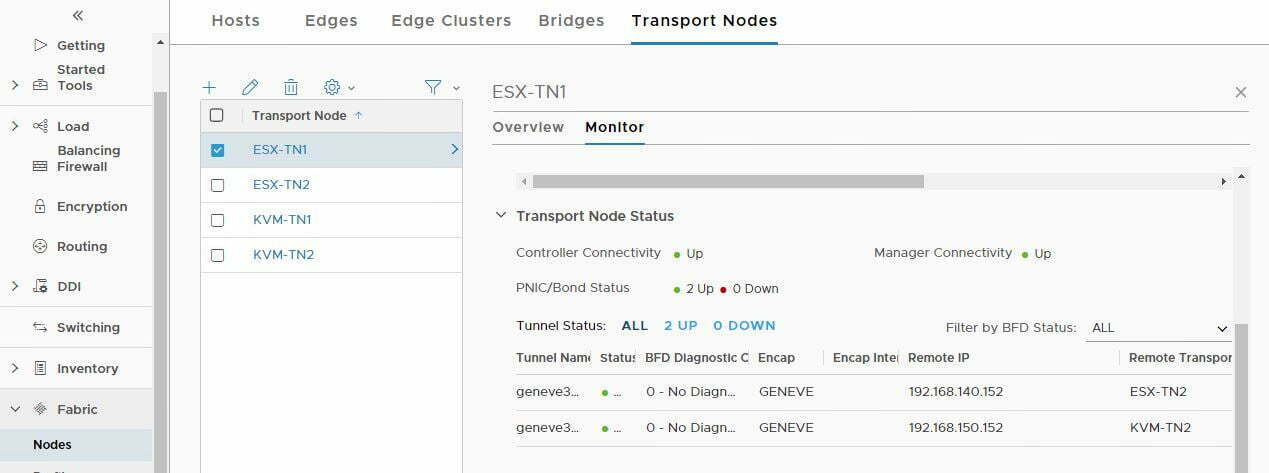The width and height of the screenshot is (1269, 473).
Task: Open Filter by BFD Status dropdown
Action: point(1158,328)
